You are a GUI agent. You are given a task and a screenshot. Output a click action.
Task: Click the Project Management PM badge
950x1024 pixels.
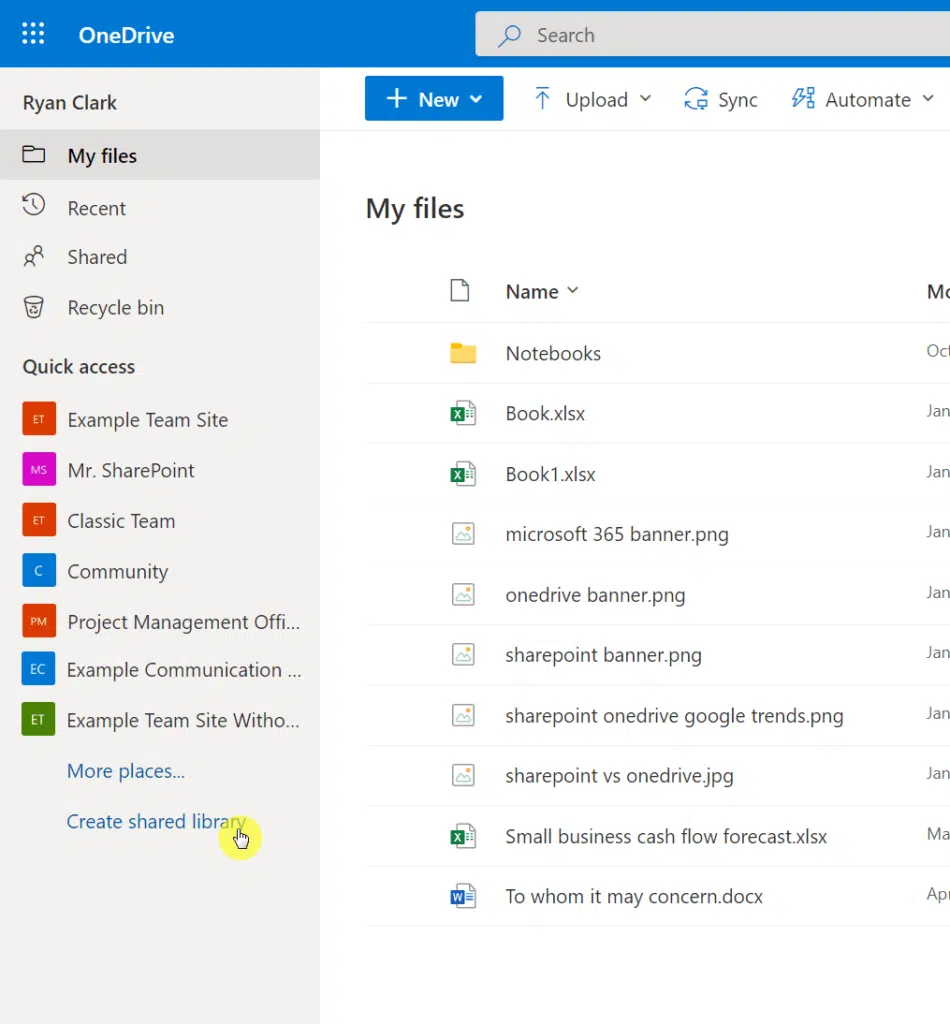pyautogui.click(x=39, y=620)
